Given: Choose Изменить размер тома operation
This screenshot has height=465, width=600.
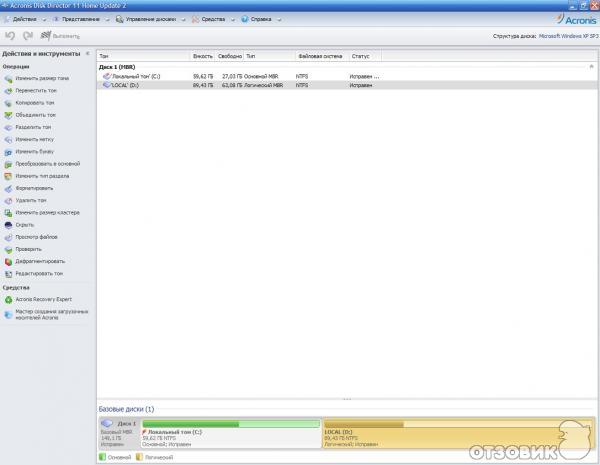Looking at the screenshot, I should pyautogui.click(x=37, y=78).
